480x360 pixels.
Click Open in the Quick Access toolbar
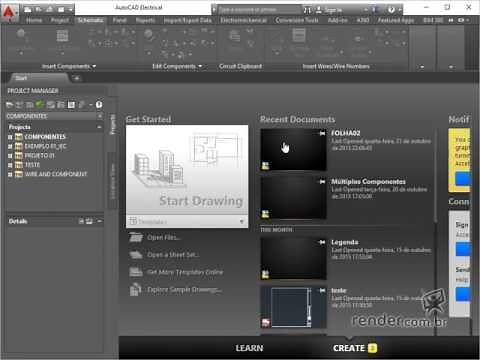(39, 10)
